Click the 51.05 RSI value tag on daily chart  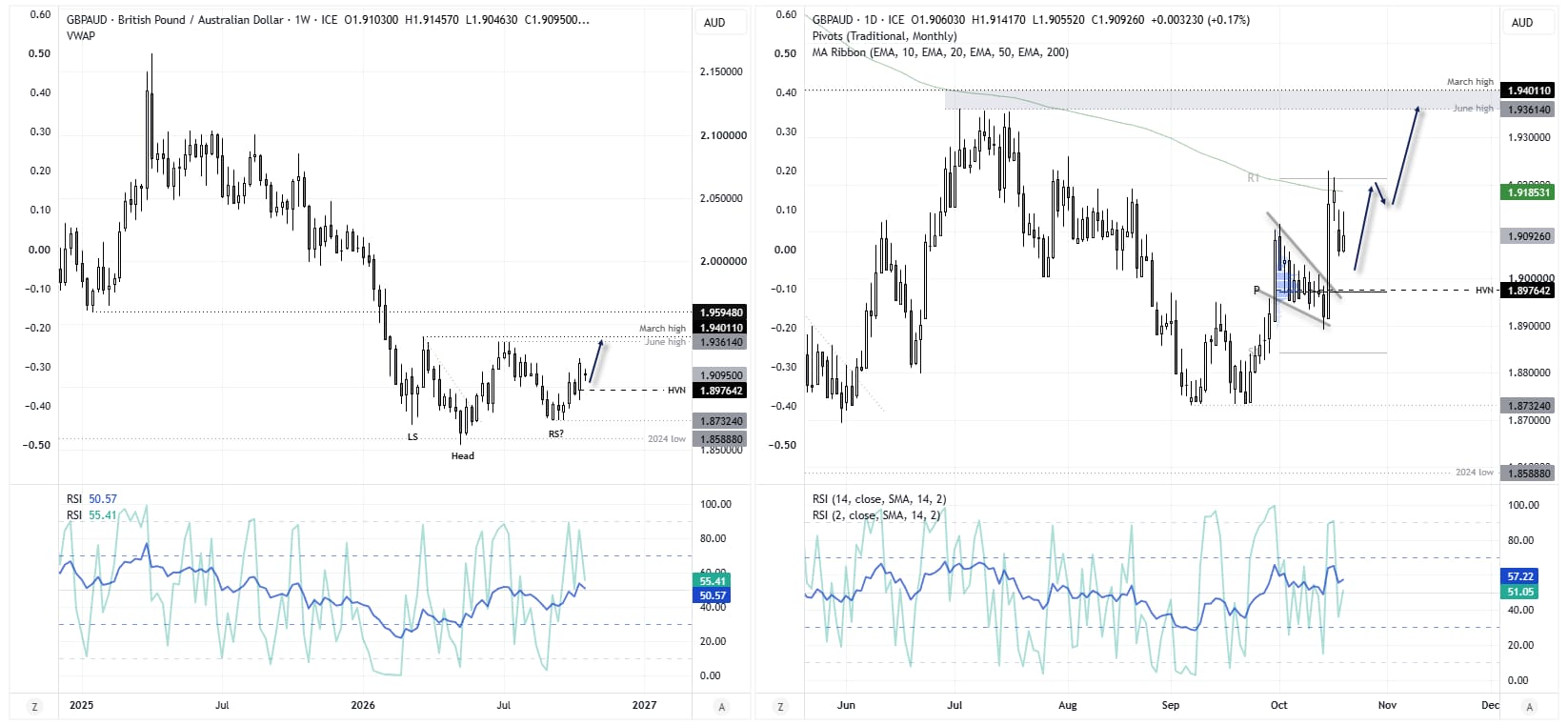pyautogui.click(x=1520, y=592)
